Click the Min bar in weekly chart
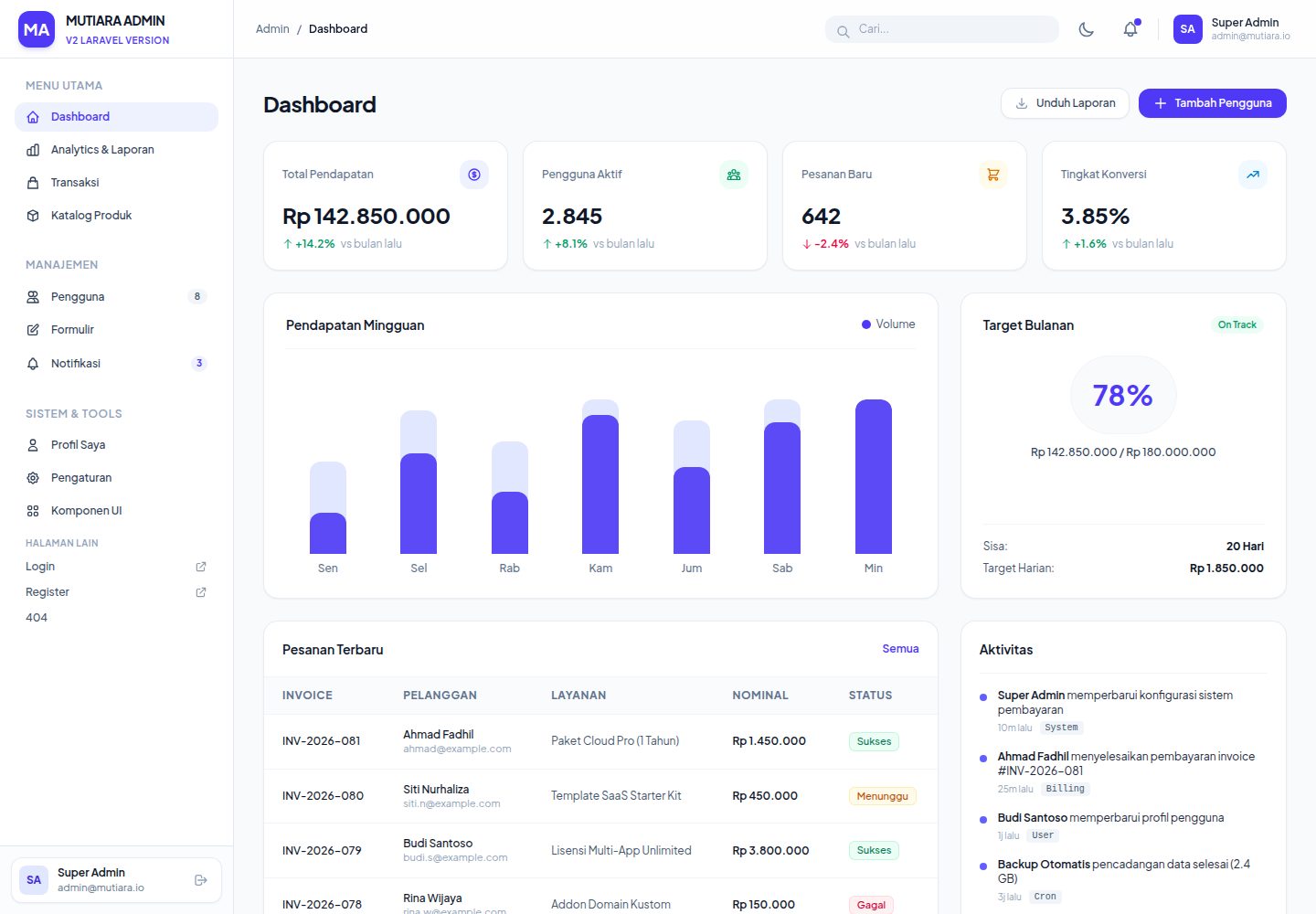The height and width of the screenshot is (914, 1316). coord(874,477)
